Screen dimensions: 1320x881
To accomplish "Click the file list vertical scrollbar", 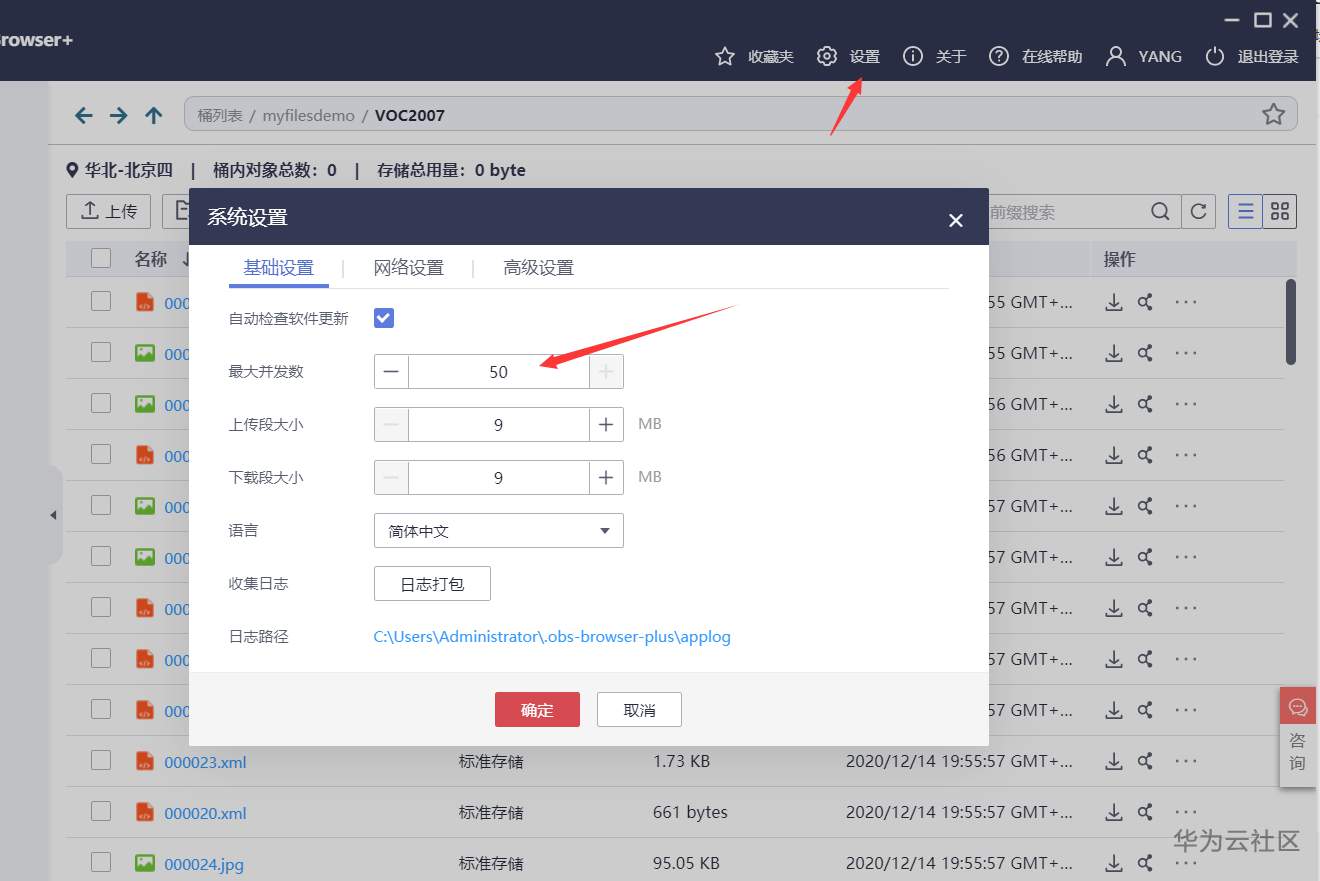I will point(1291,322).
